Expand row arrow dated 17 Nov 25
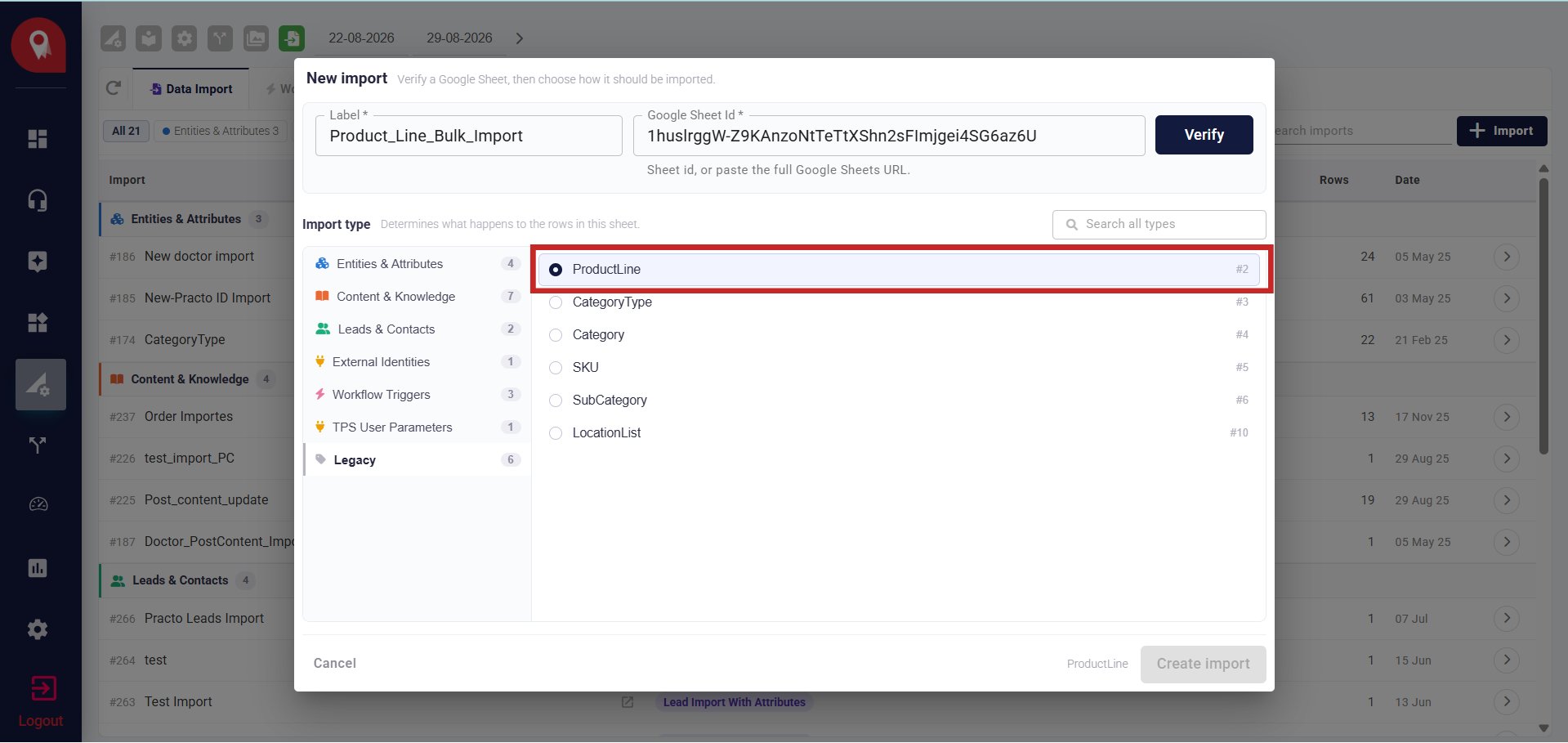Screen dimensions: 1568x743 click(x=1507, y=417)
